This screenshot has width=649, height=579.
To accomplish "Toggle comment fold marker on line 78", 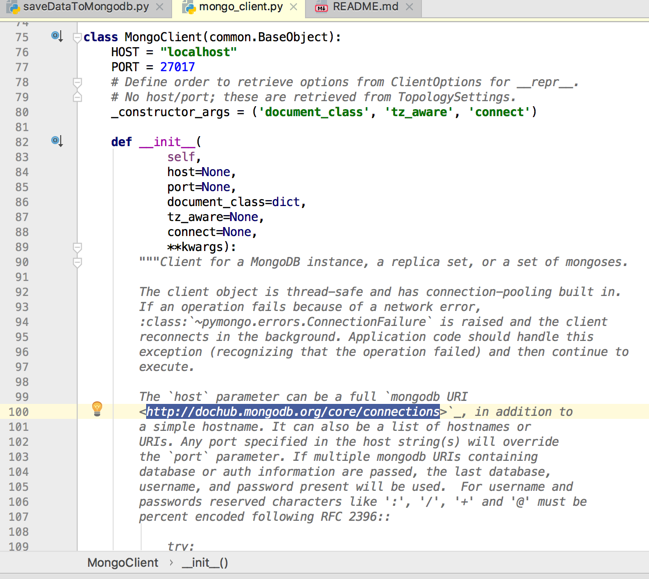I will [x=77, y=82].
